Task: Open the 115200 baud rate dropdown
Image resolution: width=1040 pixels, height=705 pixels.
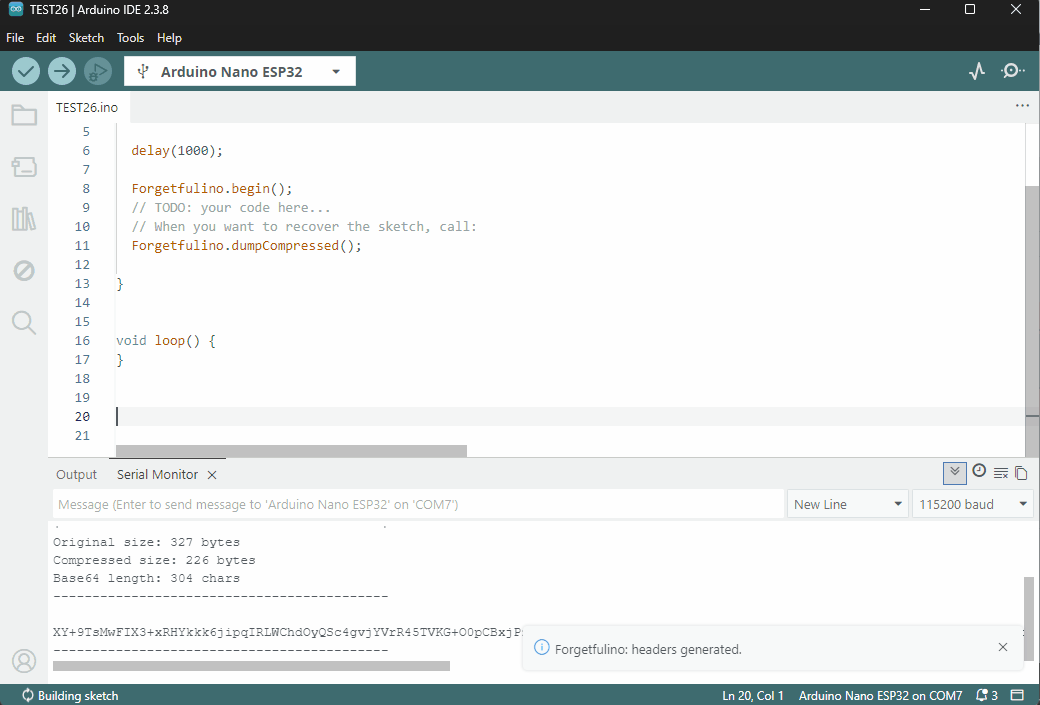Action: coord(972,504)
